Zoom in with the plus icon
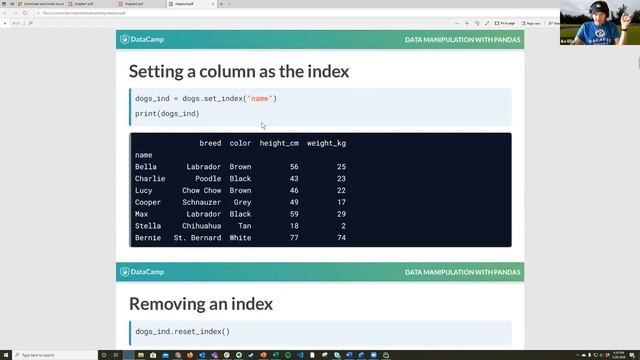This screenshot has width=640, height=360. point(467,23)
